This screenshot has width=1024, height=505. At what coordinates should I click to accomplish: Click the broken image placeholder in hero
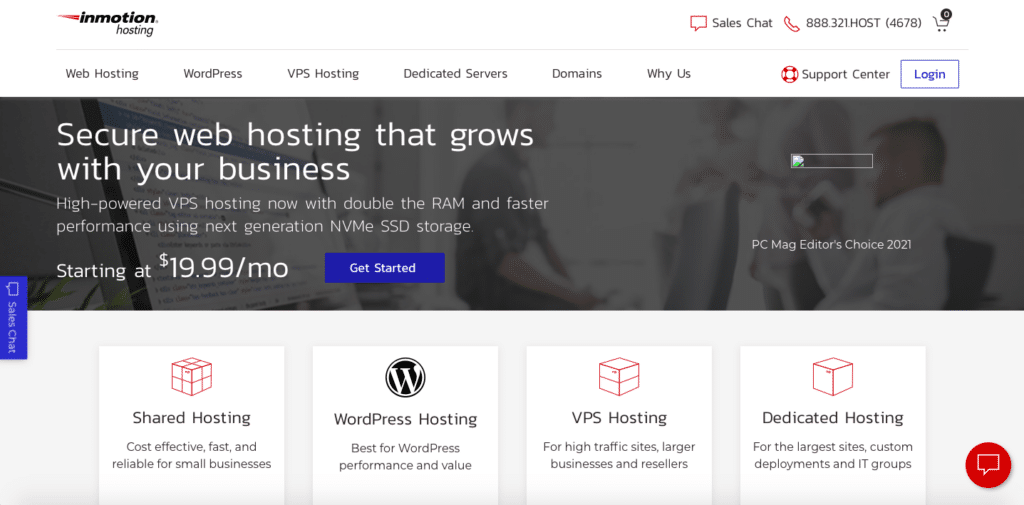[831, 161]
